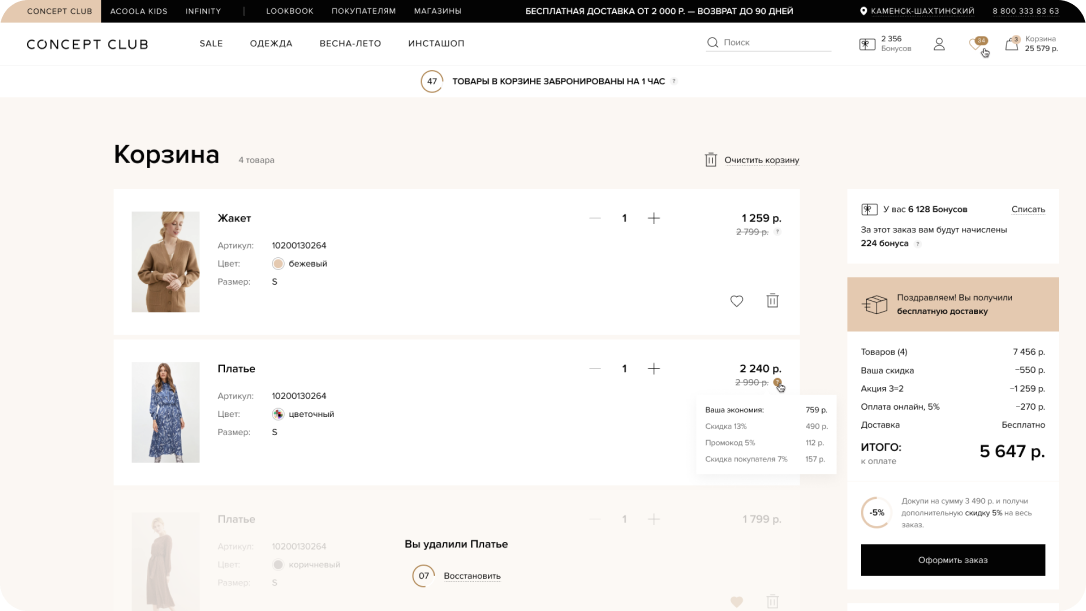This screenshot has width=1086, height=611.
Task: Open the favorites heart icon in header
Action: click(x=977, y=44)
